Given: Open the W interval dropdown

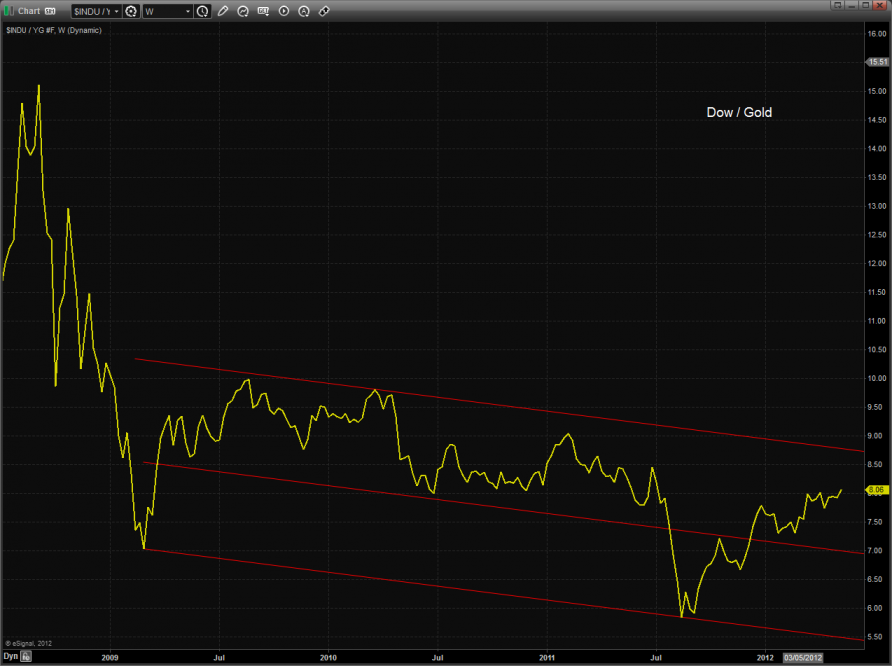Looking at the screenshot, I should (187, 11).
